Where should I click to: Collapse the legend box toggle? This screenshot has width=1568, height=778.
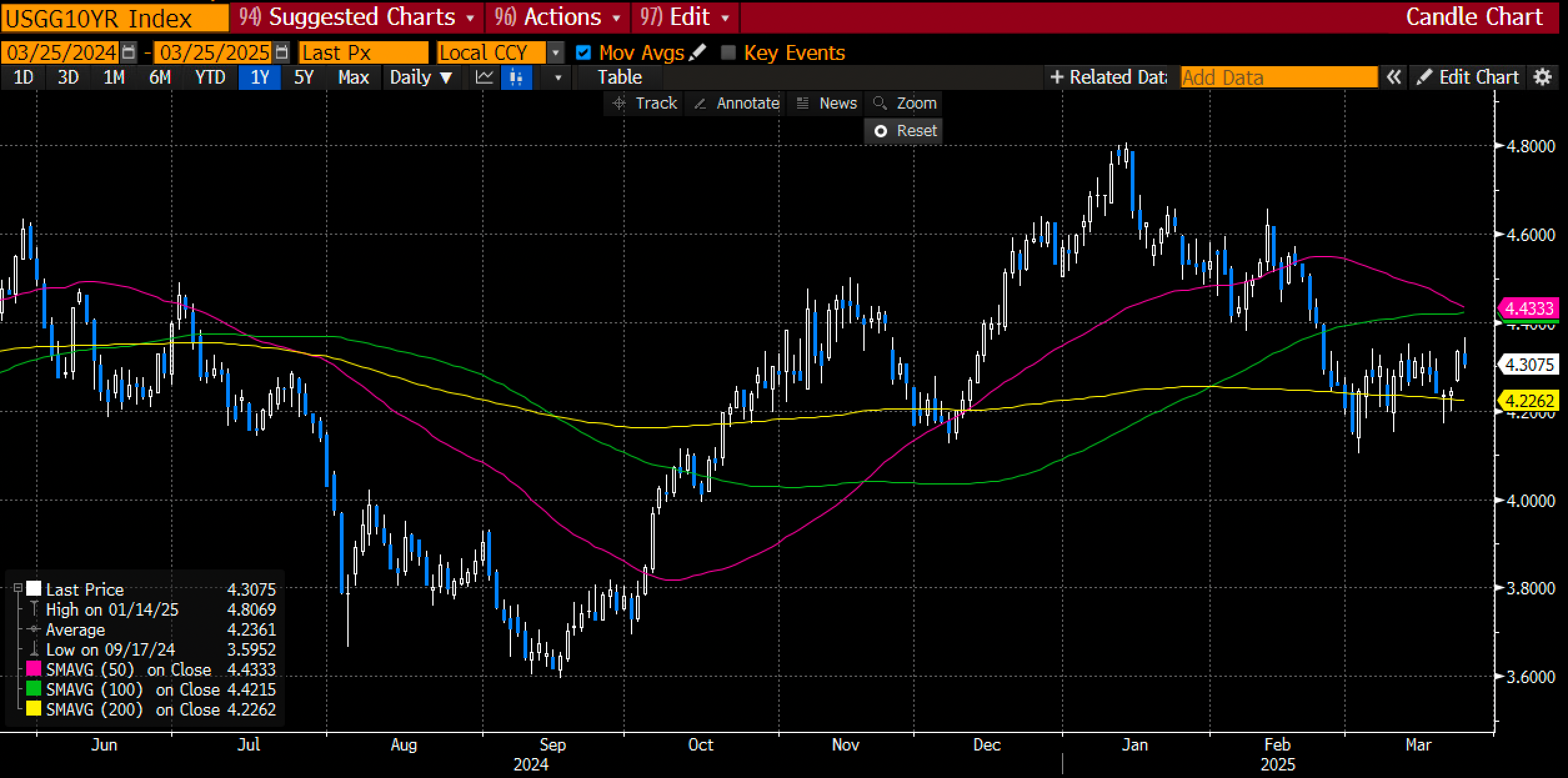18,588
